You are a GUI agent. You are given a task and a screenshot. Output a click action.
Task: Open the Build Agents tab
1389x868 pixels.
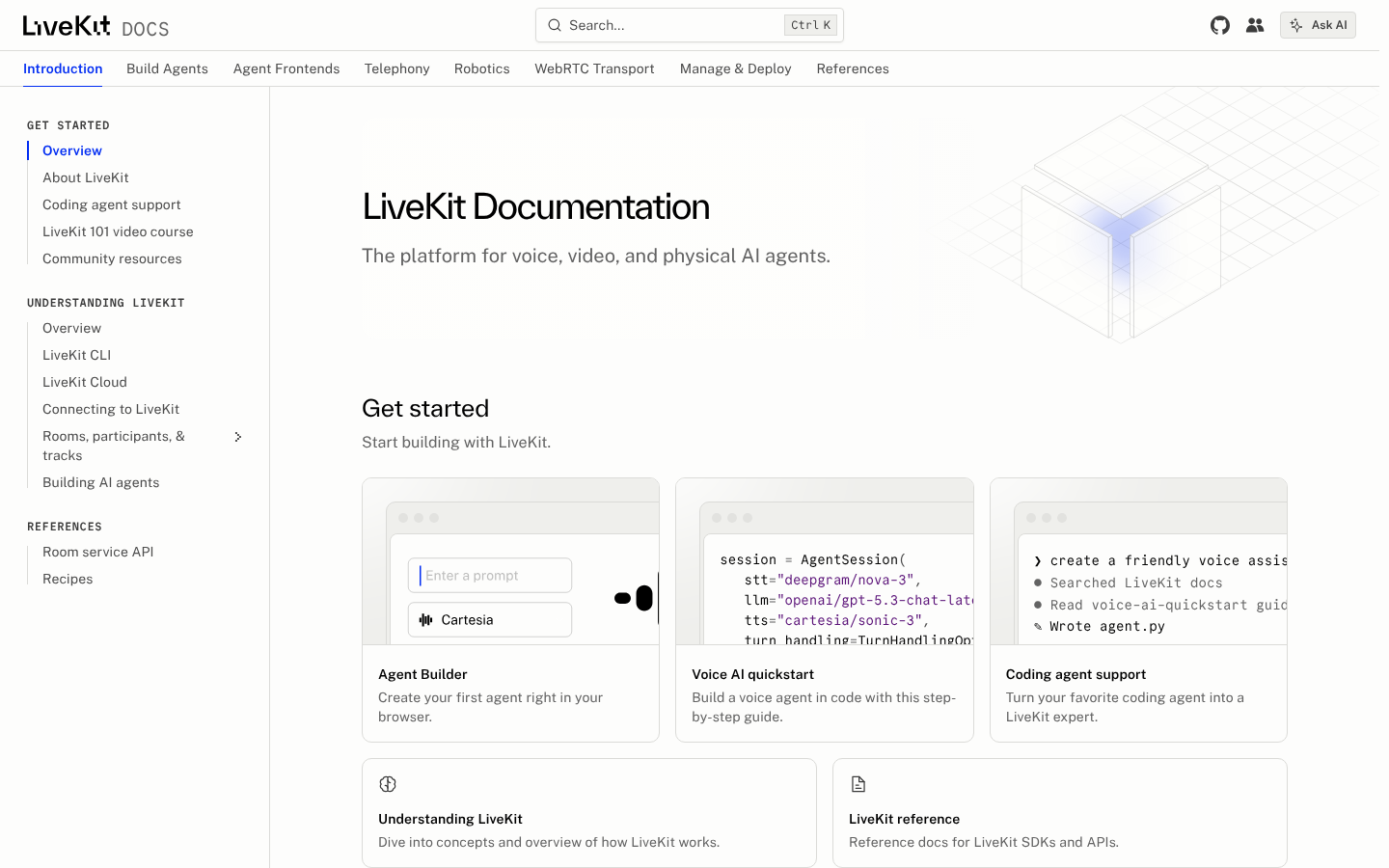tap(167, 68)
